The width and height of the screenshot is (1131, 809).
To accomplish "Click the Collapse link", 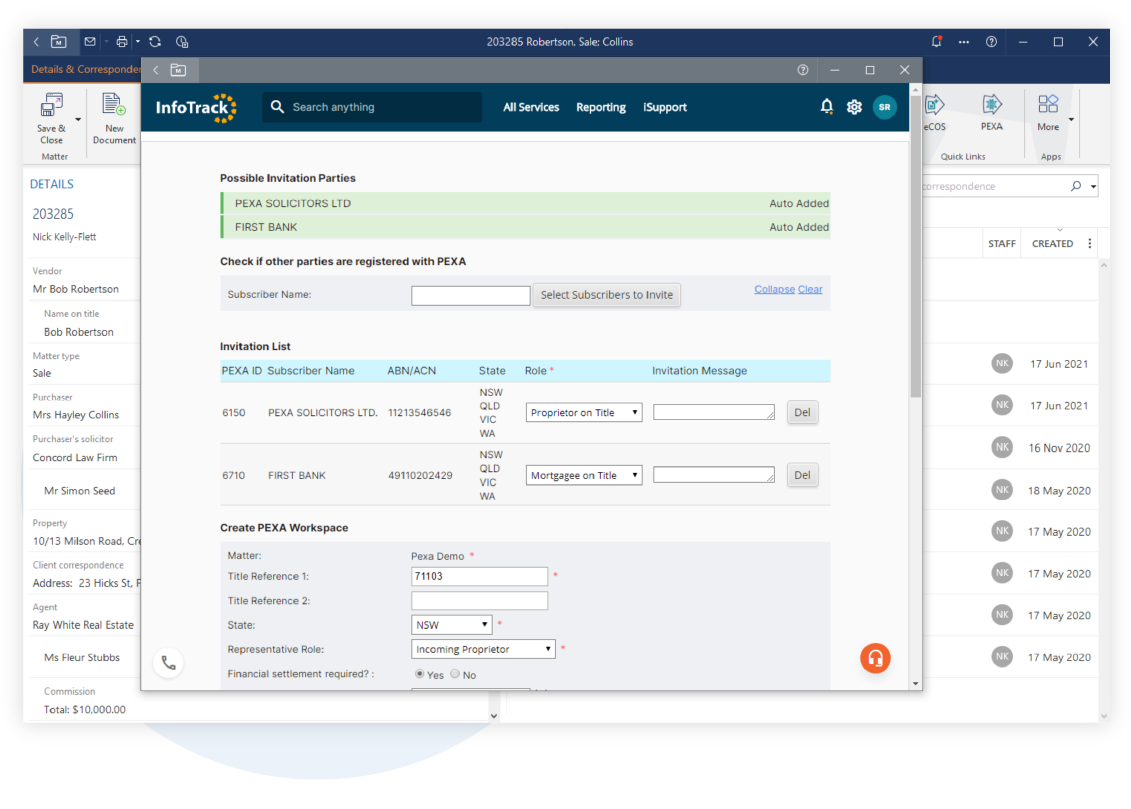I will [x=774, y=289].
